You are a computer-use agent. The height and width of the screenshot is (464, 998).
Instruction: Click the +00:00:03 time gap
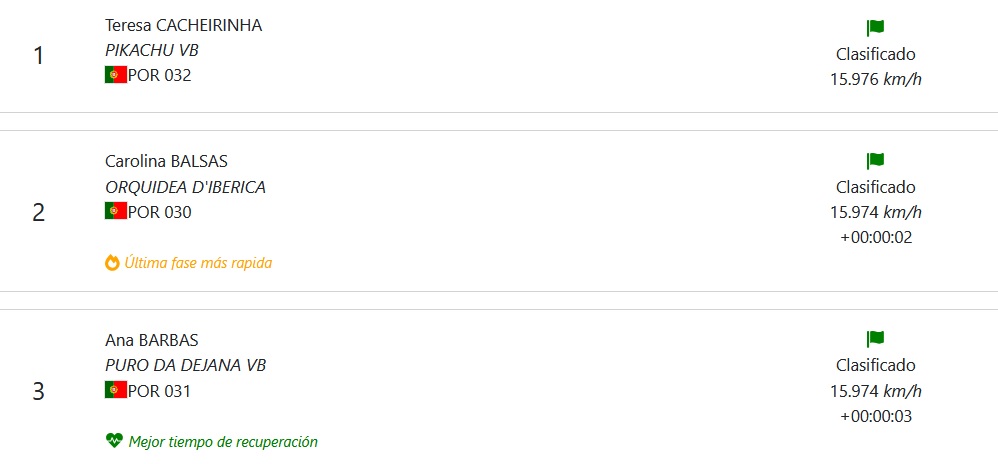point(875,416)
